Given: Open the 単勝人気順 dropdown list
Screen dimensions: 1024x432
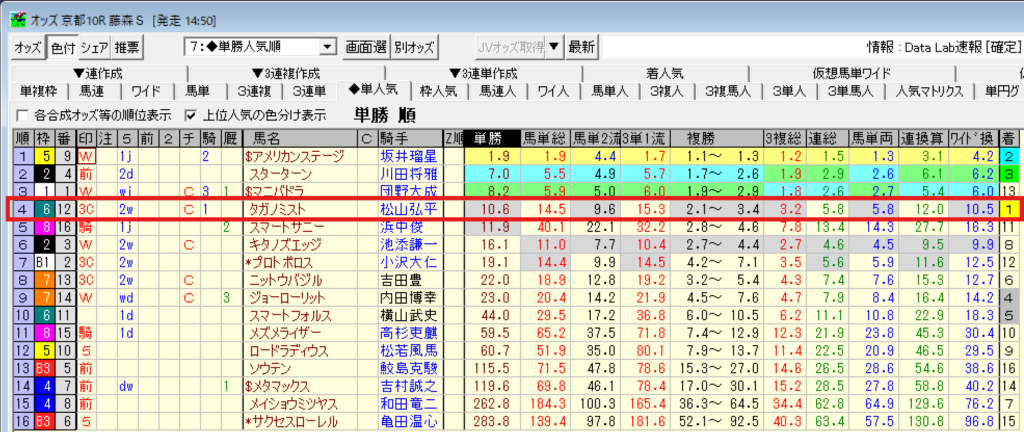Looking at the screenshot, I should click(x=328, y=47).
